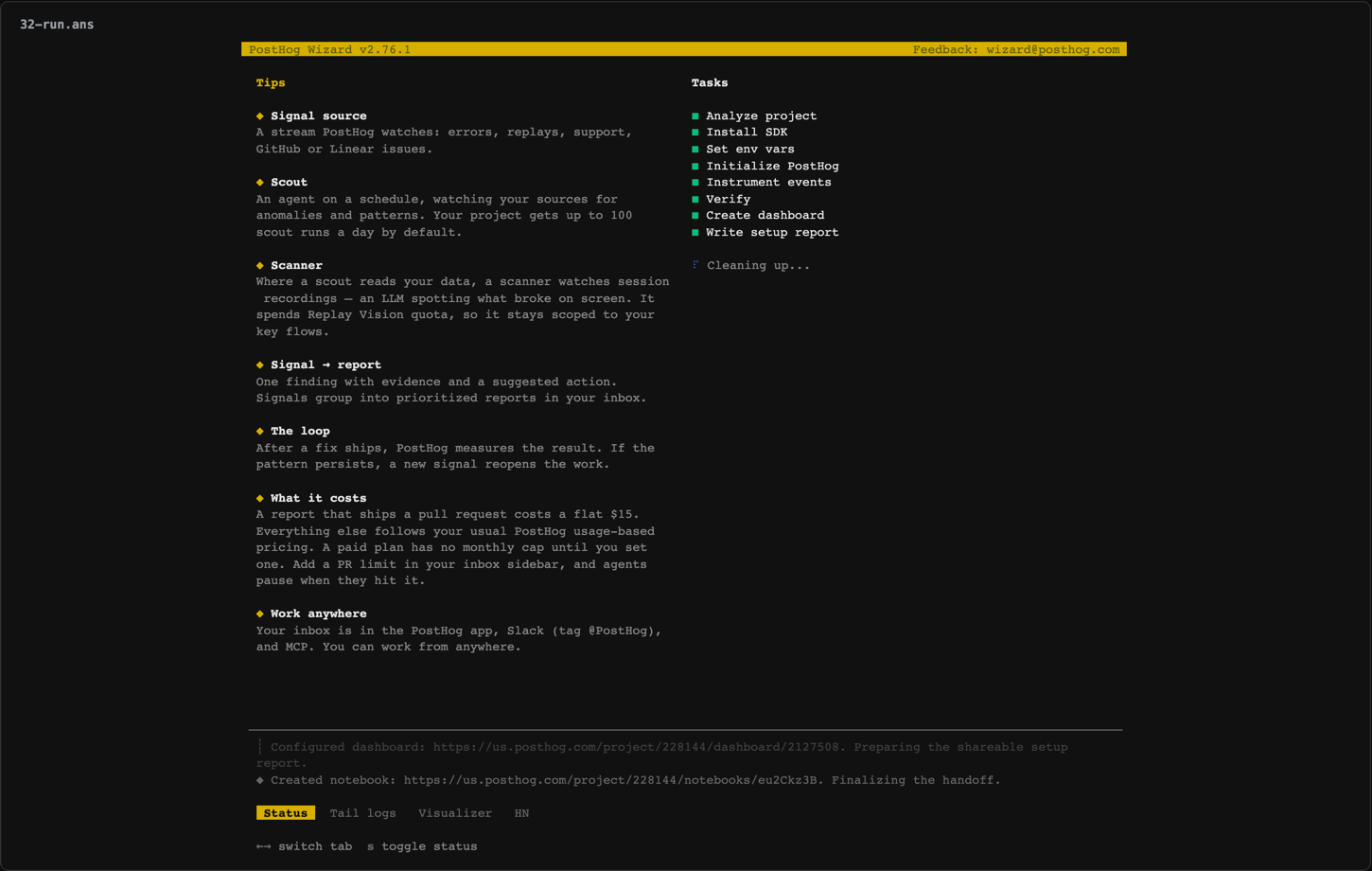This screenshot has width=1372, height=871.
Task: Click the wizard@posthog.com feedback address
Action: (1052, 49)
